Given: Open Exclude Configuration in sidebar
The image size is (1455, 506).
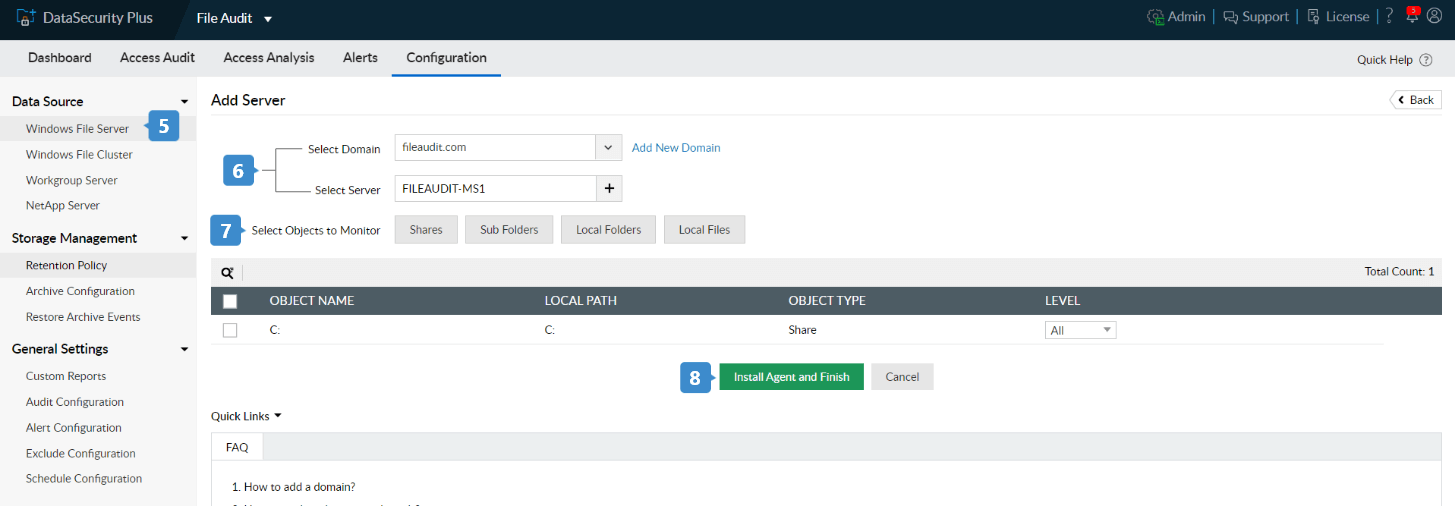Looking at the screenshot, I should point(81,454).
